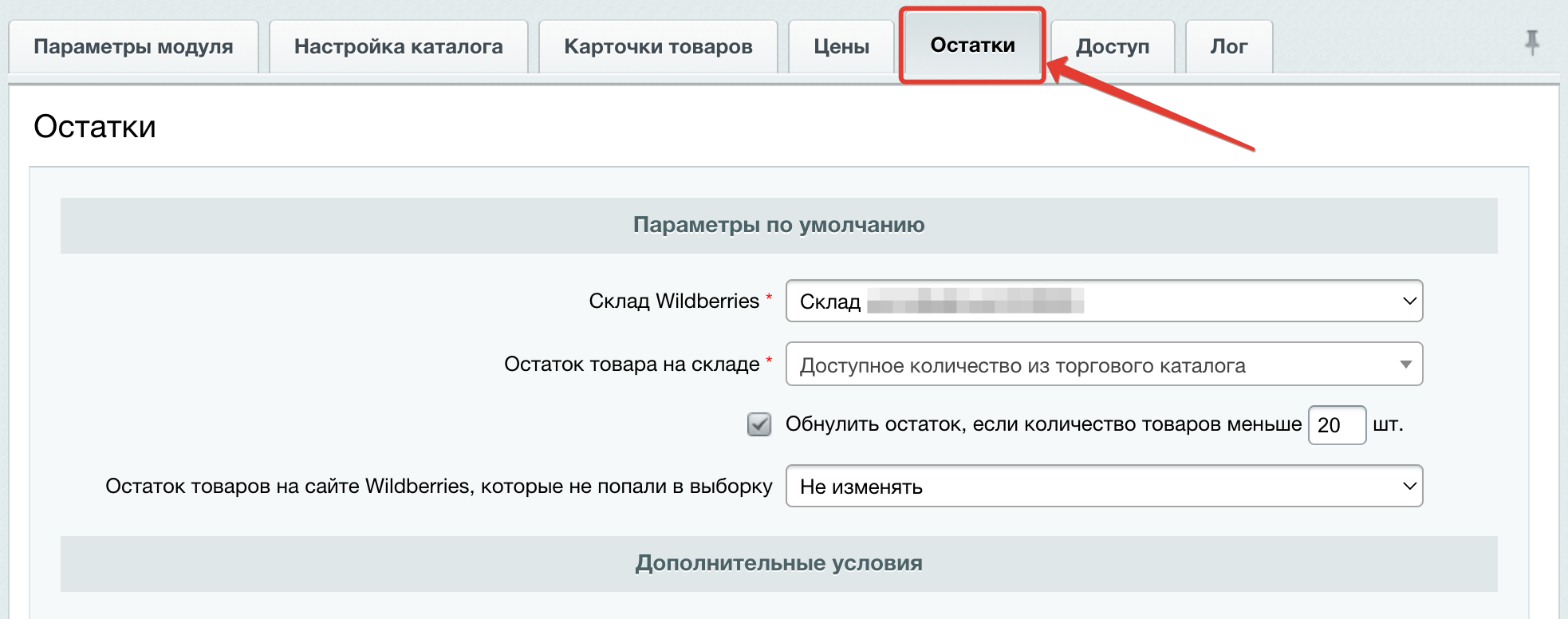Click the highlighted Остатки tab
Image resolution: width=1568 pixels, height=619 pixels.
point(972,45)
